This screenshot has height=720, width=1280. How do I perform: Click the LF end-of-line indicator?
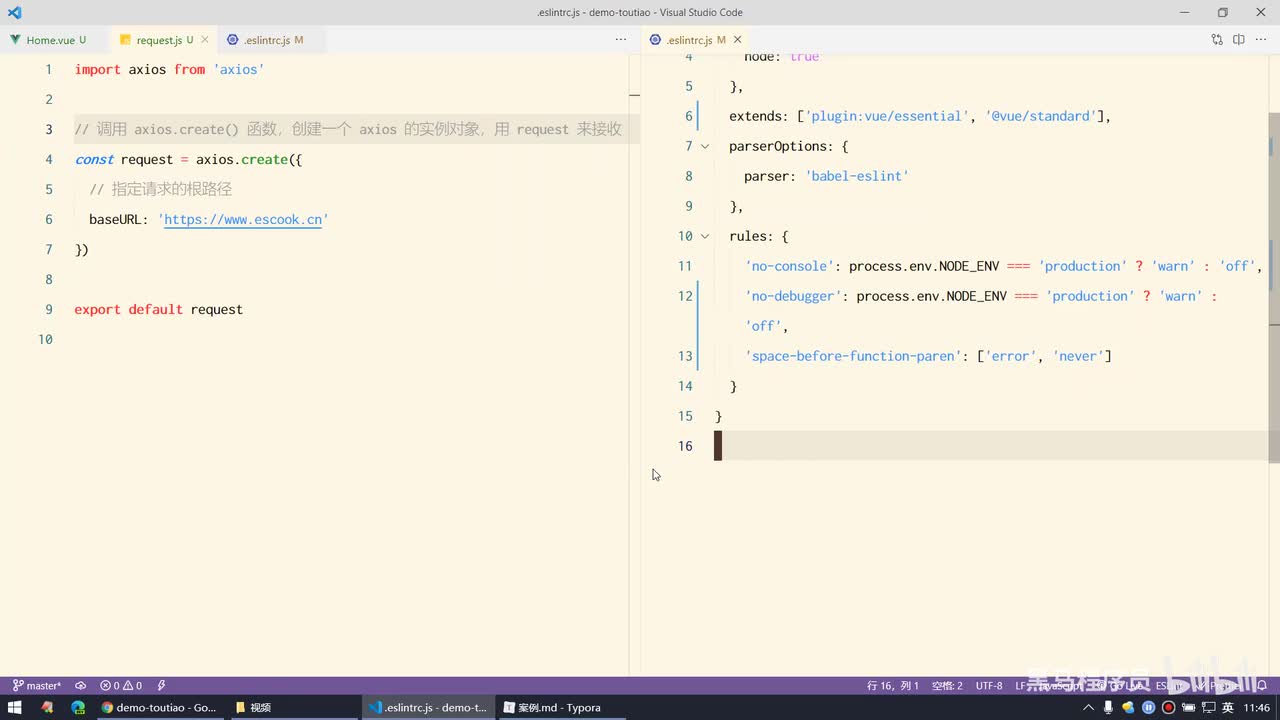[x=1021, y=686]
